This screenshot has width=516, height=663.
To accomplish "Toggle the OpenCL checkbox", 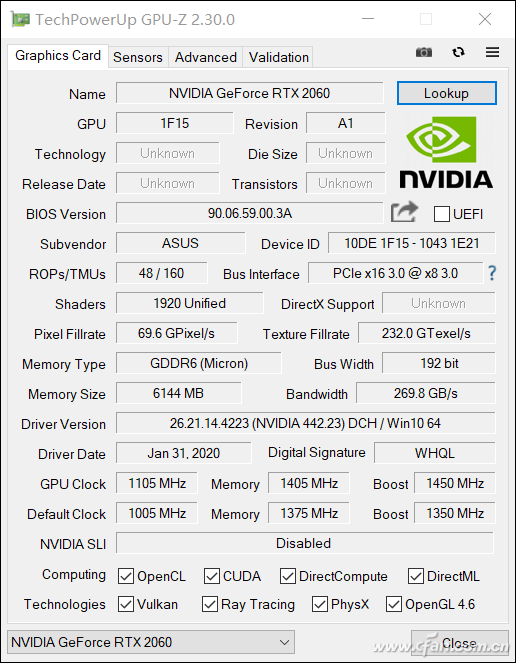I will tap(126, 576).
